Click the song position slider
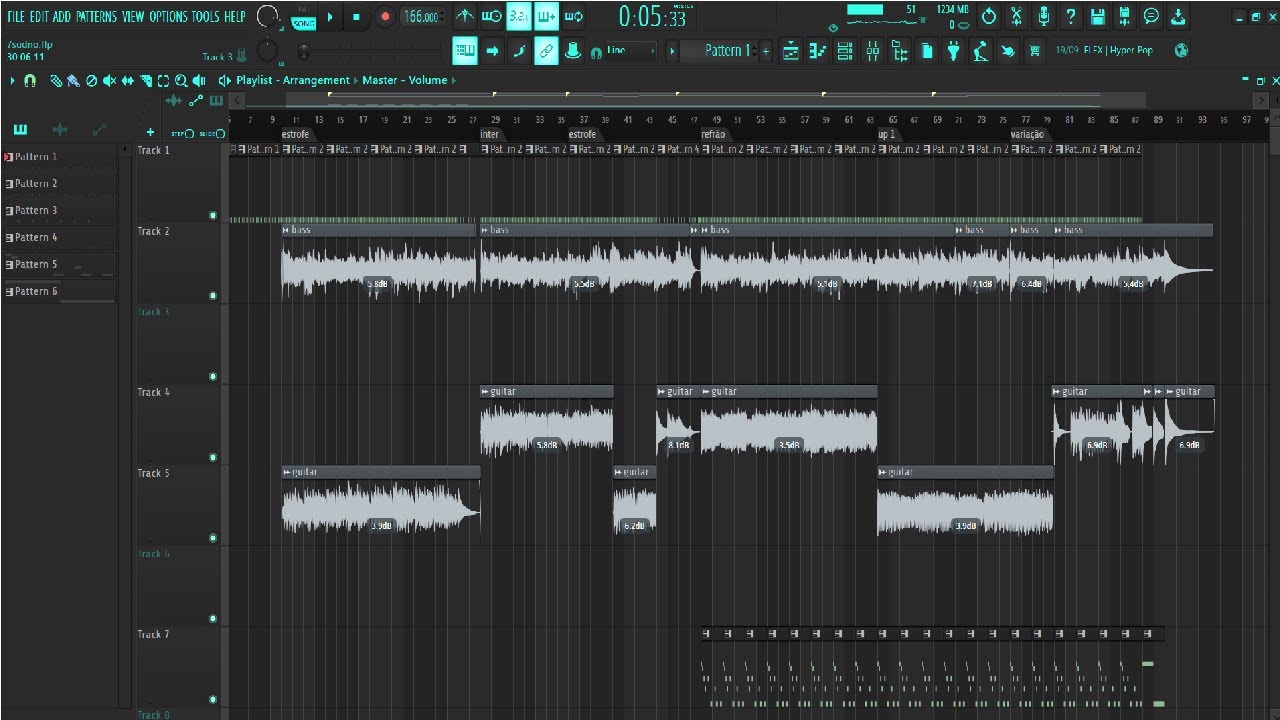 click(370, 51)
